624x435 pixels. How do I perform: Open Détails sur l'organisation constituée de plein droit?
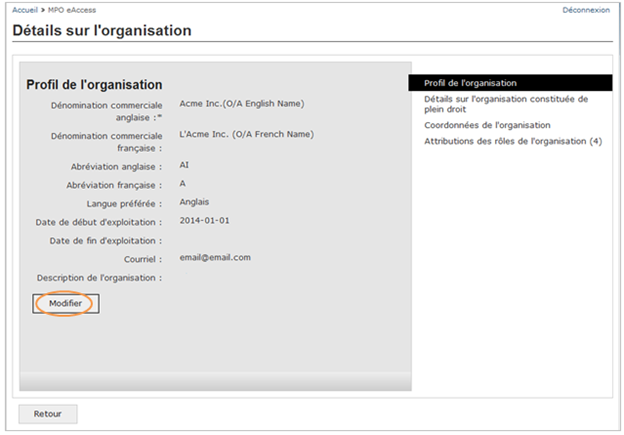tap(506, 104)
